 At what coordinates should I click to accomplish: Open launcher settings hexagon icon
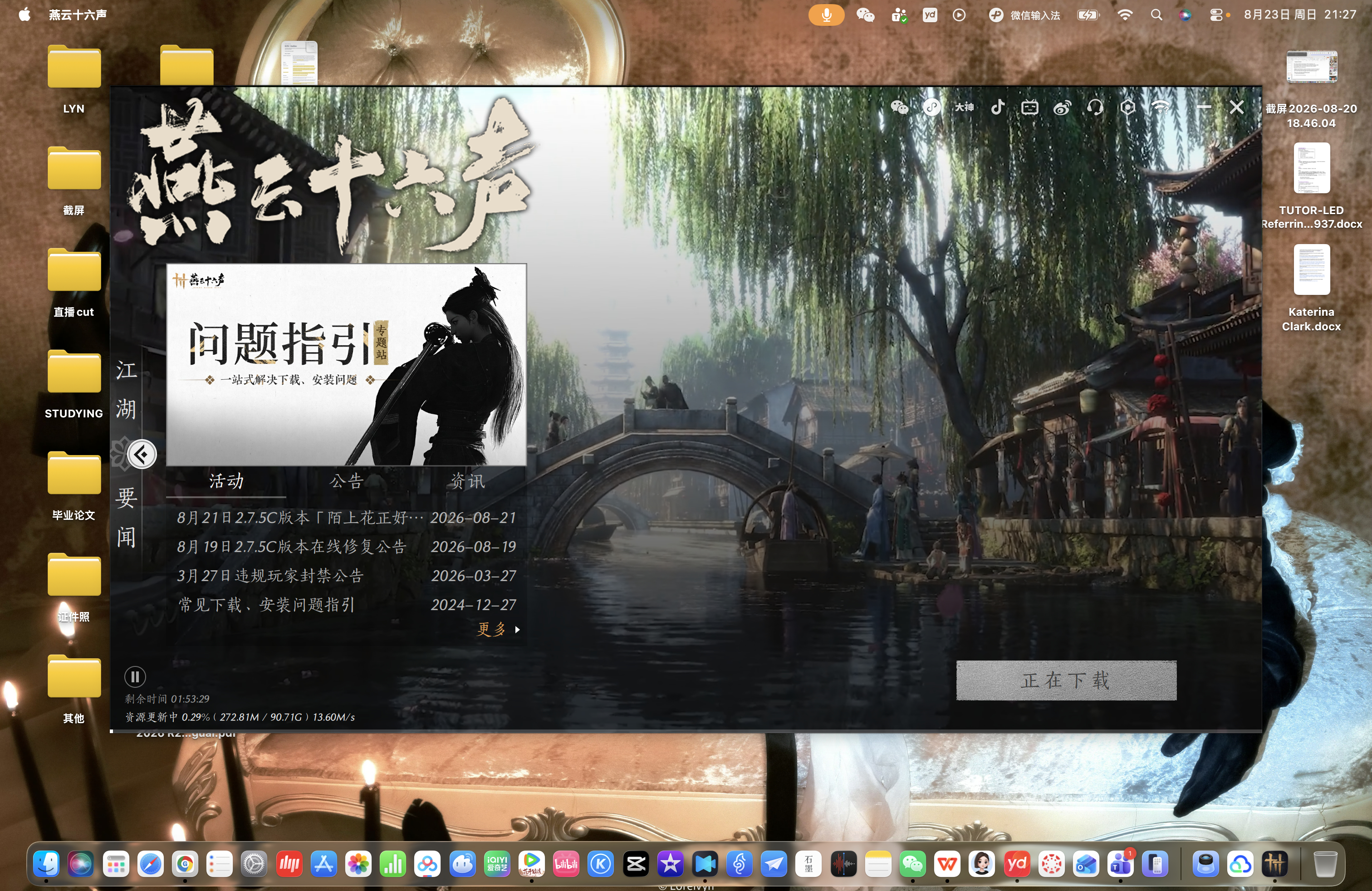[x=1128, y=107]
